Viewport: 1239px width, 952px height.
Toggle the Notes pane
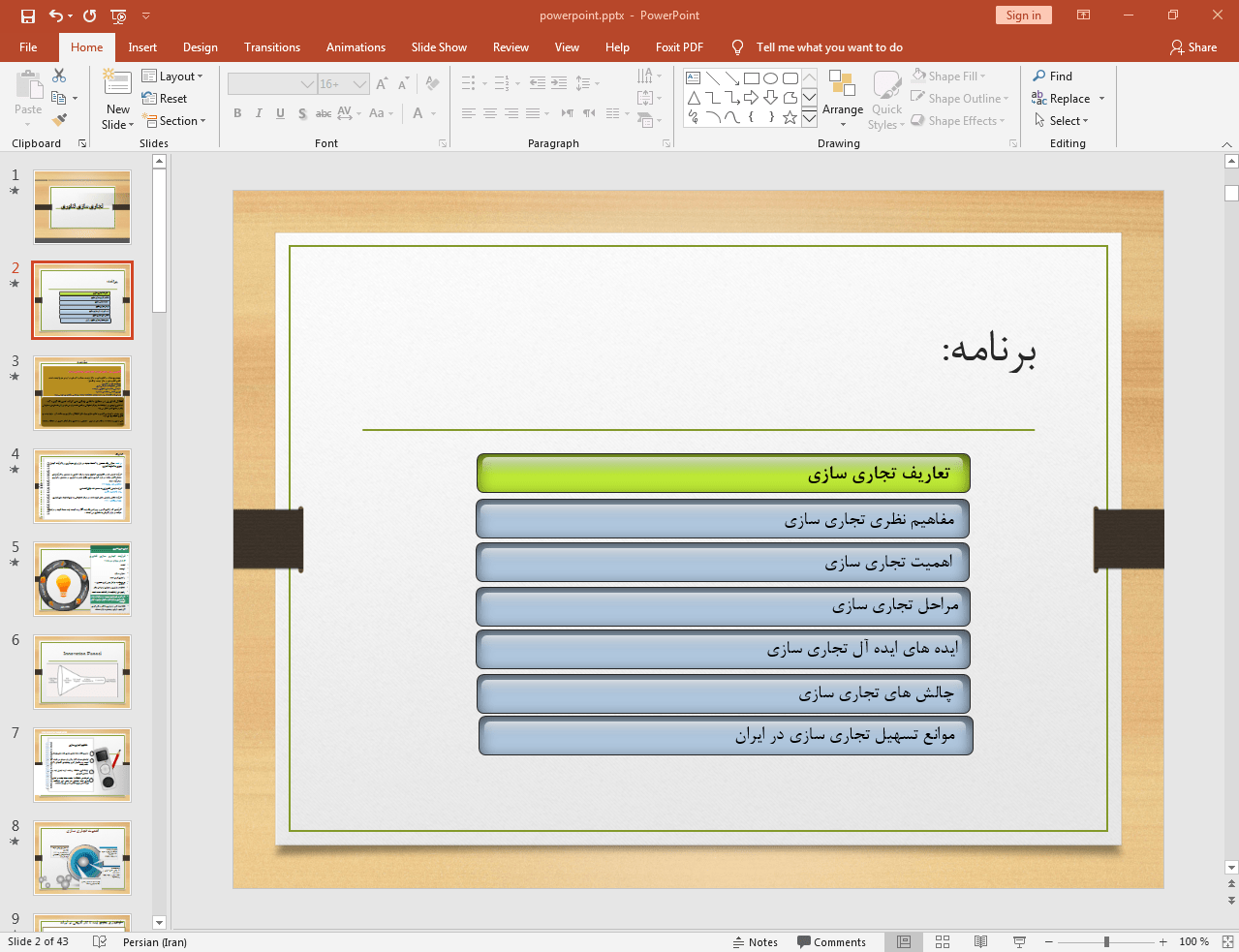(x=755, y=941)
